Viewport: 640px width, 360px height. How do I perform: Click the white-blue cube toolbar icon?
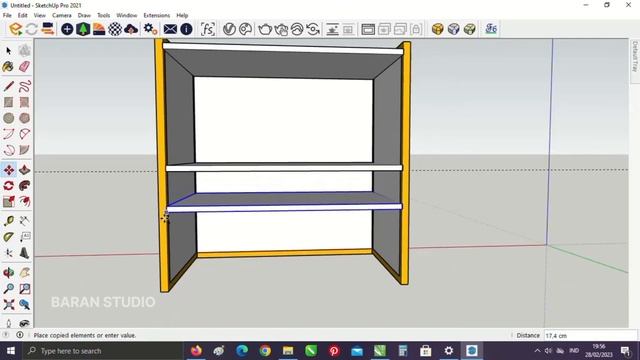(x=454, y=29)
